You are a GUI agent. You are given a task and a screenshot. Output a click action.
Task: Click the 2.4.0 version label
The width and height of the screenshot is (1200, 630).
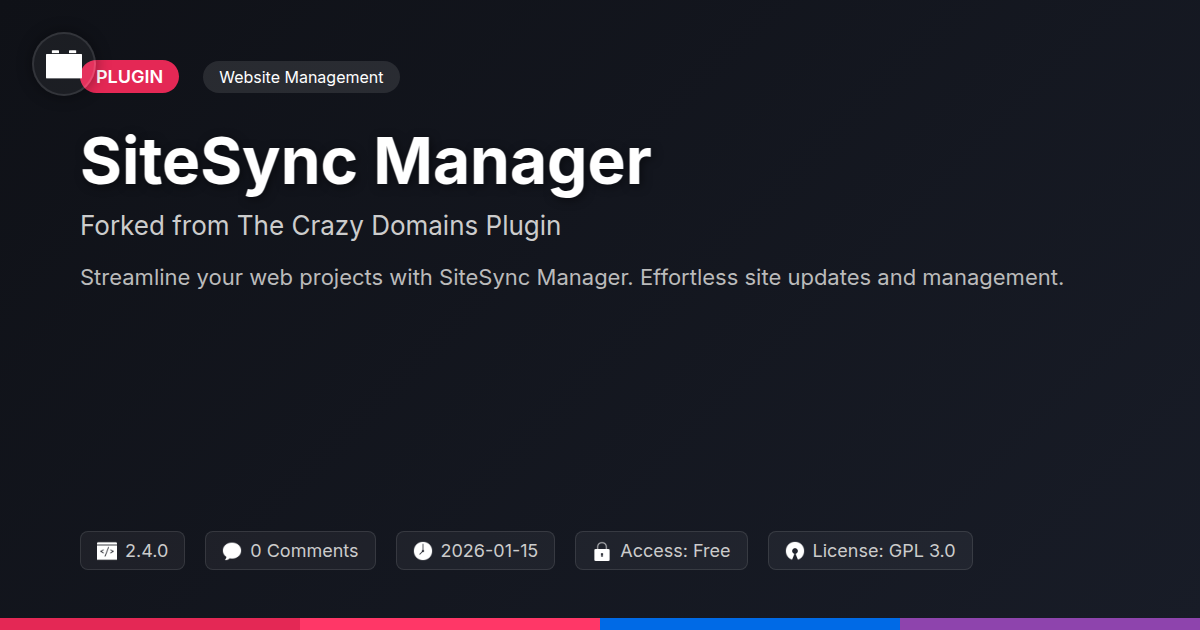tap(147, 551)
